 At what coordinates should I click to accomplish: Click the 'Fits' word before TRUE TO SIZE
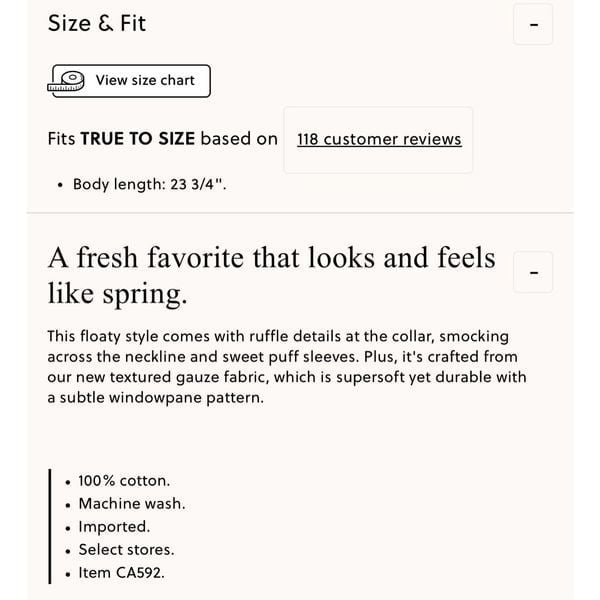[x=61, y=139]
